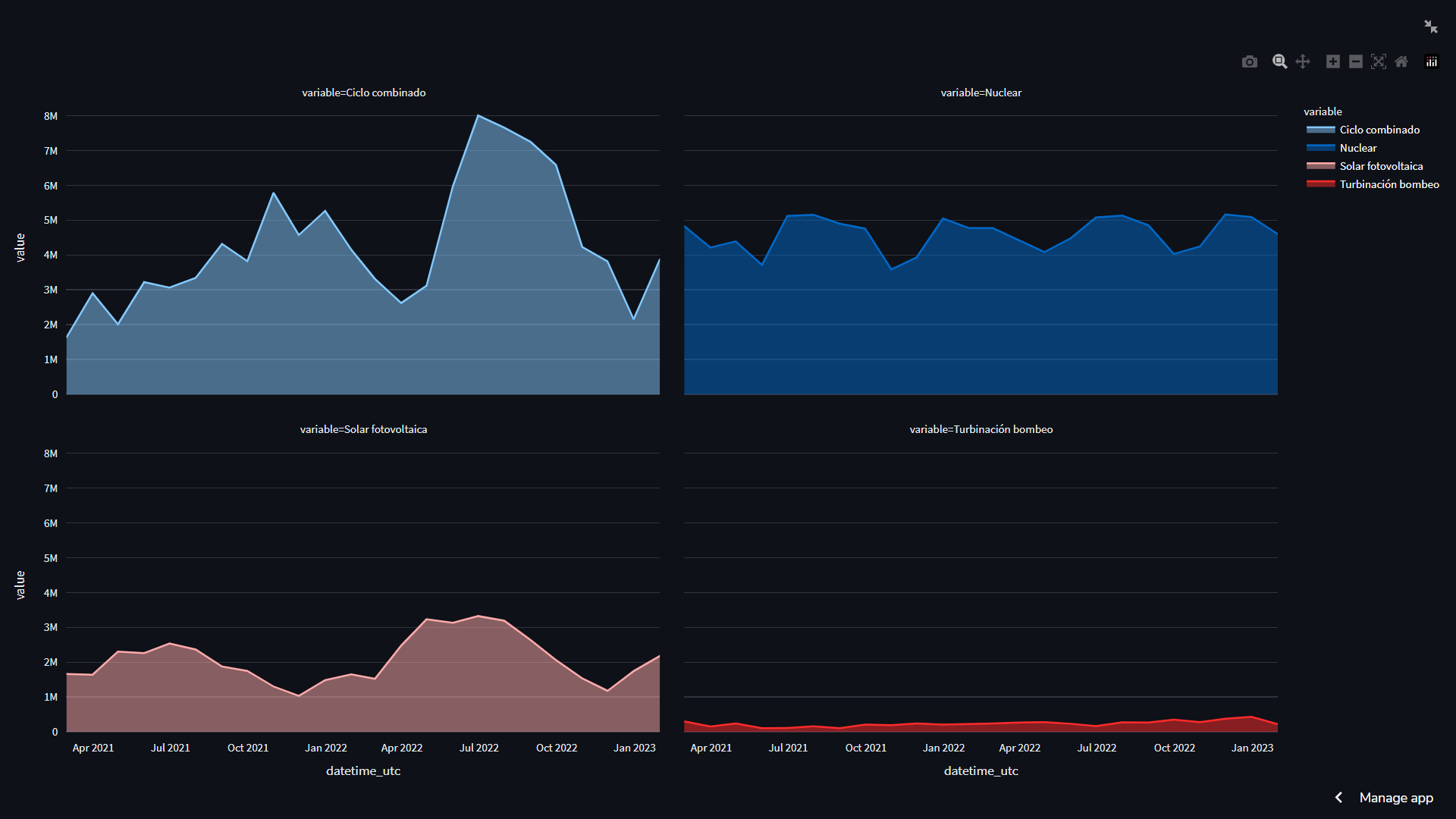Toggle Turbinación bombeo legend entry

pos(1389,184)
